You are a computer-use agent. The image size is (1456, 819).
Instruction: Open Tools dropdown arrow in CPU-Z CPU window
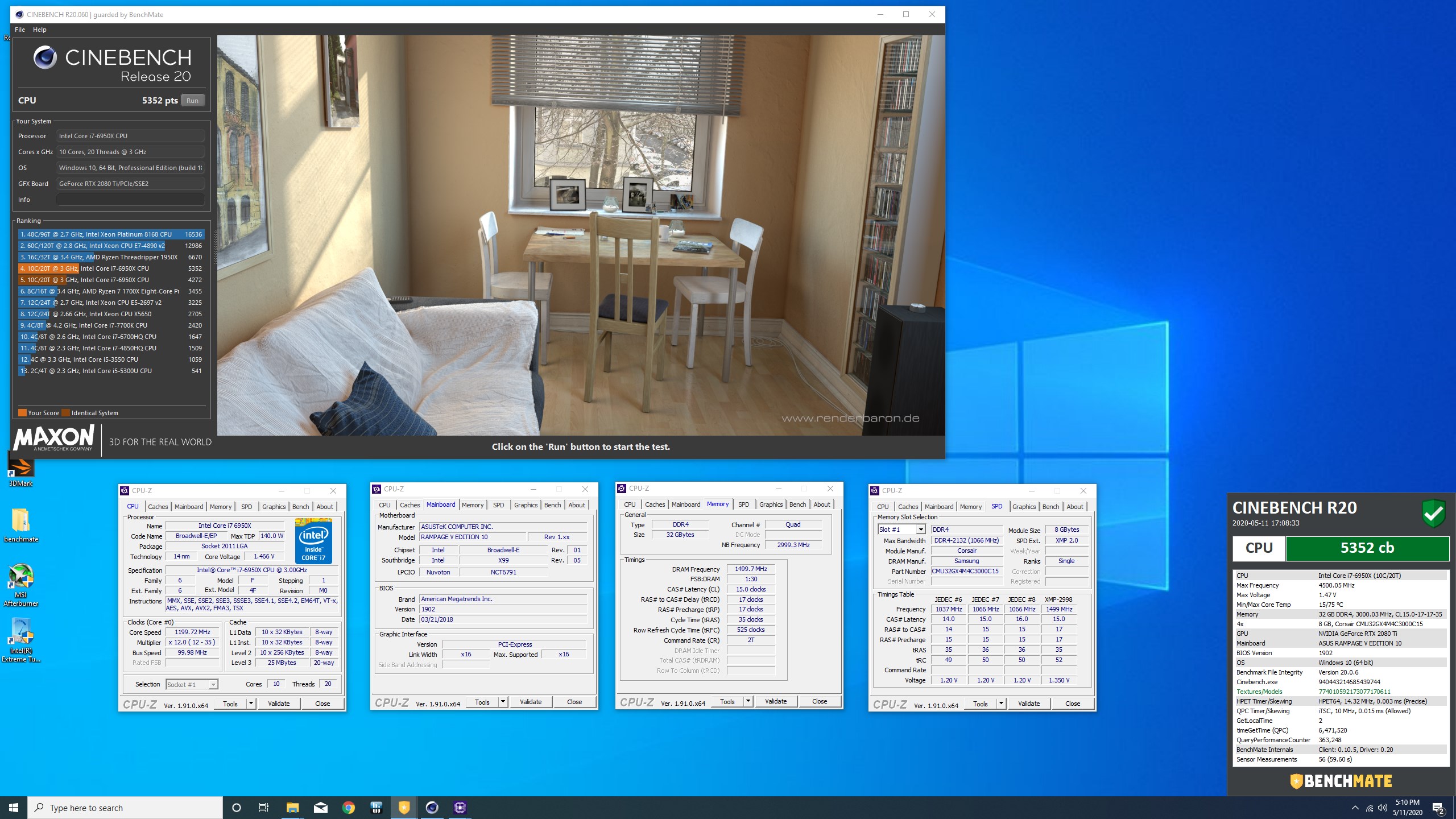(x=251, y=704)
